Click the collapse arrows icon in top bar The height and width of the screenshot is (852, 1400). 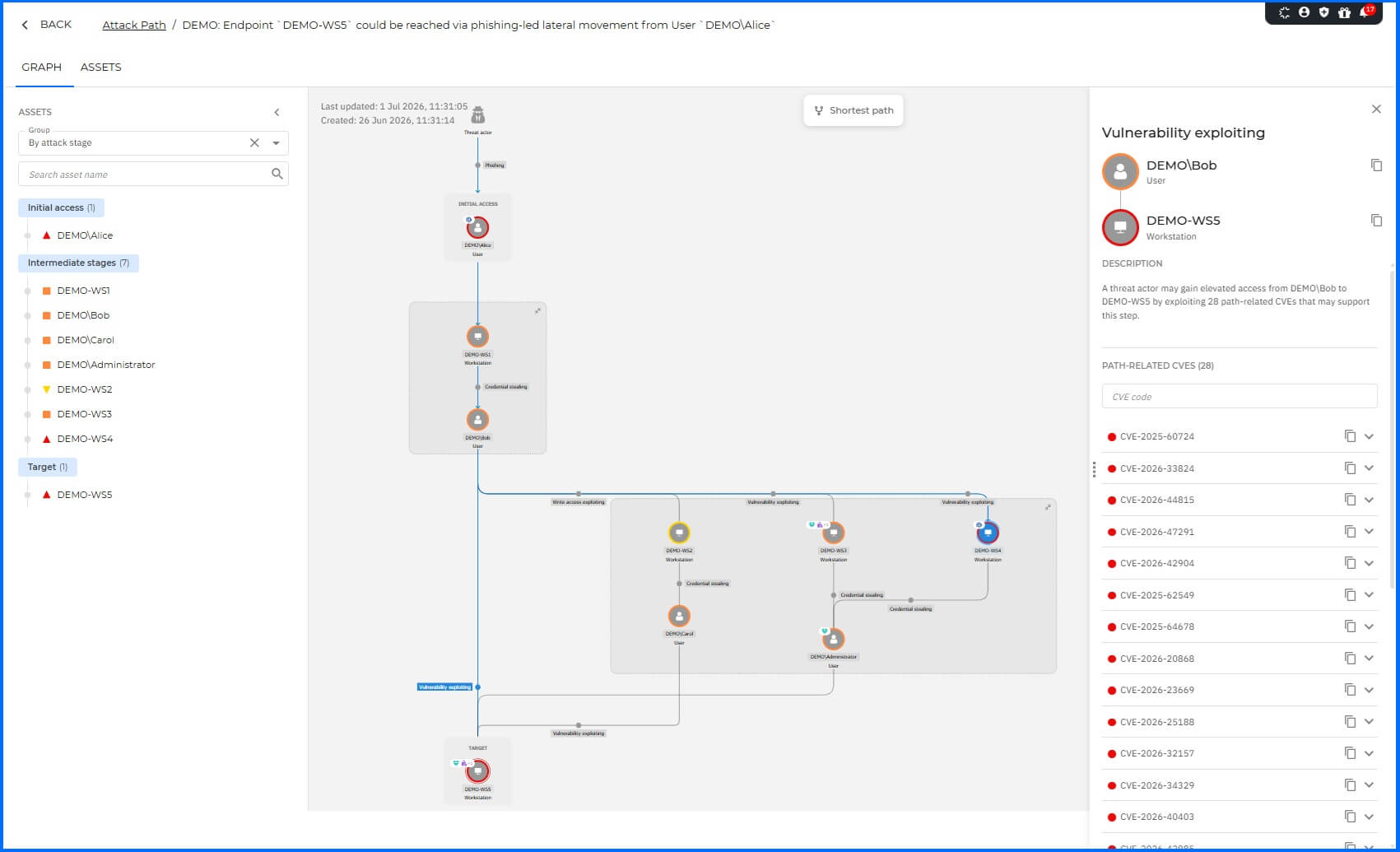click(x=1284, y=12)
